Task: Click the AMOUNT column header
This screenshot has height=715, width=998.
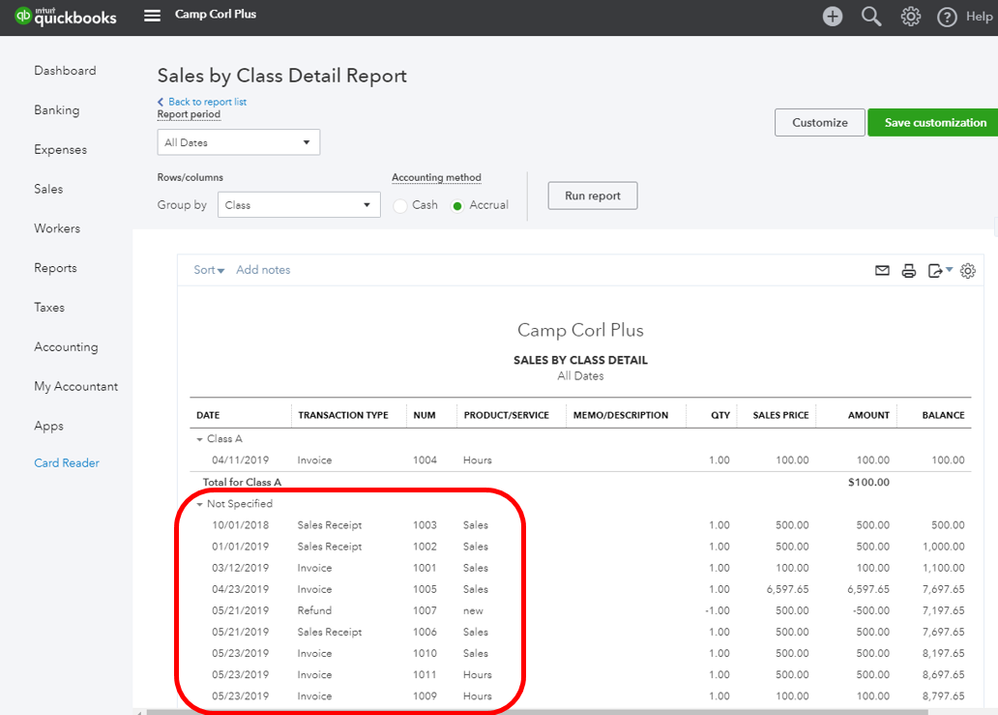Action: click(x=869, y=415)
